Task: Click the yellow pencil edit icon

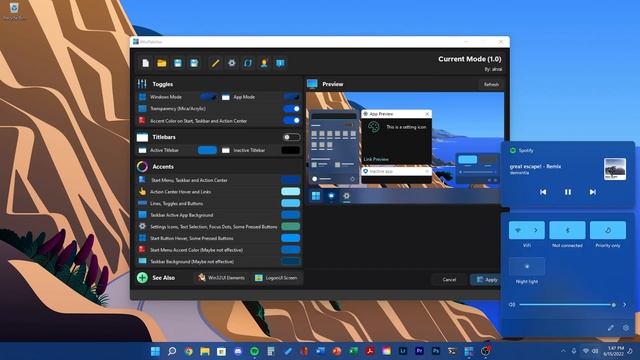Action: pos(215,63)
